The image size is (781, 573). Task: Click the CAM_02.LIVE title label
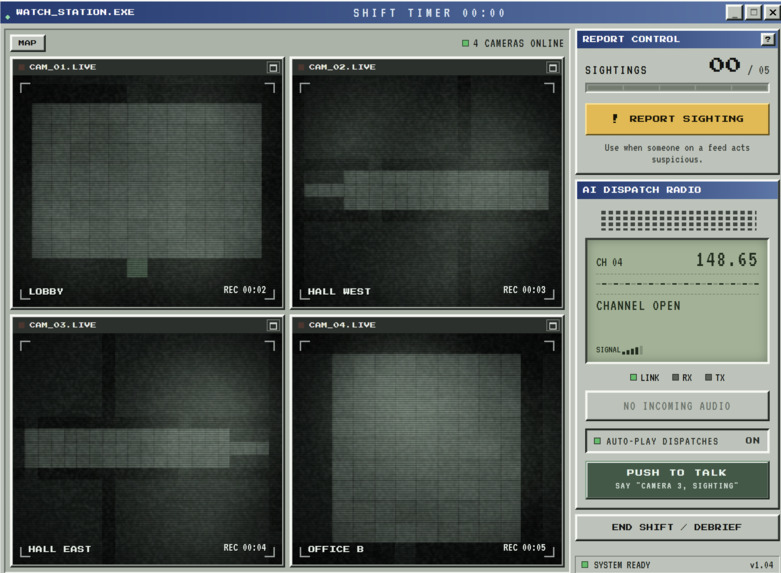[x=342, y=67]
